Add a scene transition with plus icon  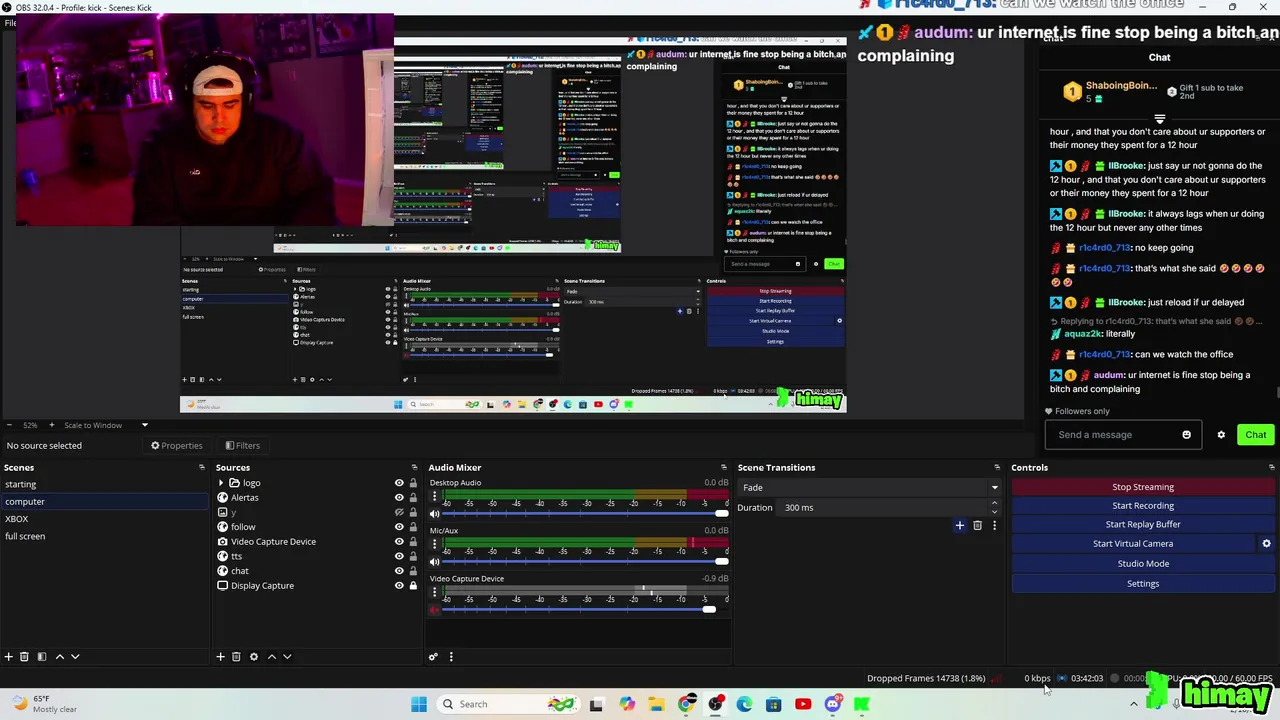[x=960, y=525]
